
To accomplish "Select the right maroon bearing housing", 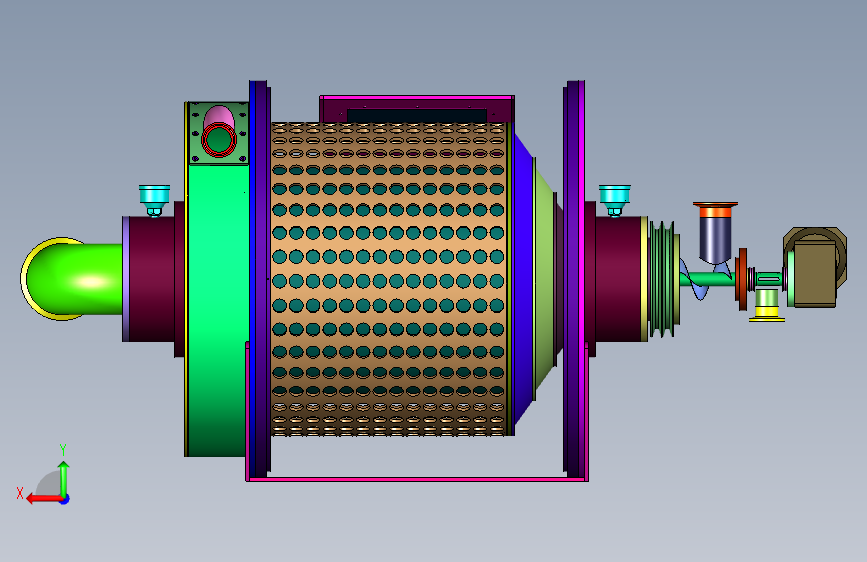I will click(x=617, y=279).
